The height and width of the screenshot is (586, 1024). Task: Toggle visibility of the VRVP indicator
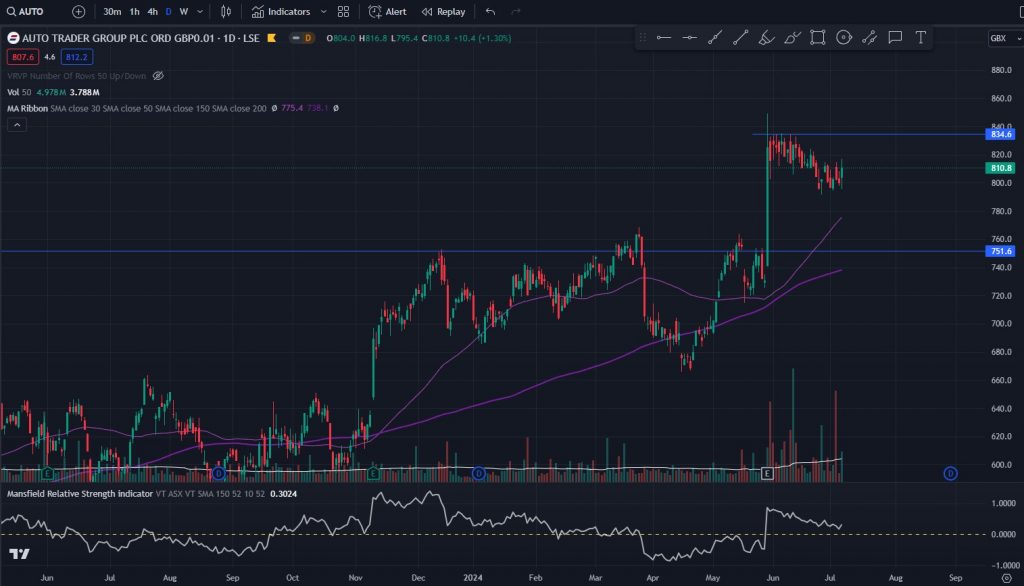[158, 76]
